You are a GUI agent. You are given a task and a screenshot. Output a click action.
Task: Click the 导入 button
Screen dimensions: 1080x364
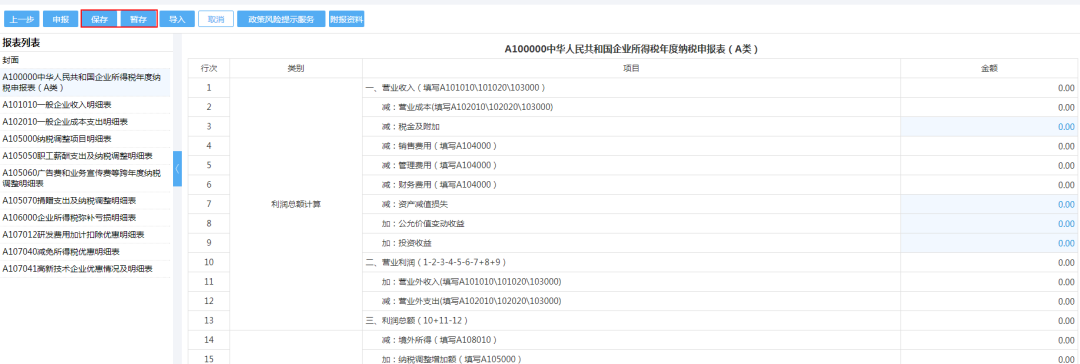[177, 19]
